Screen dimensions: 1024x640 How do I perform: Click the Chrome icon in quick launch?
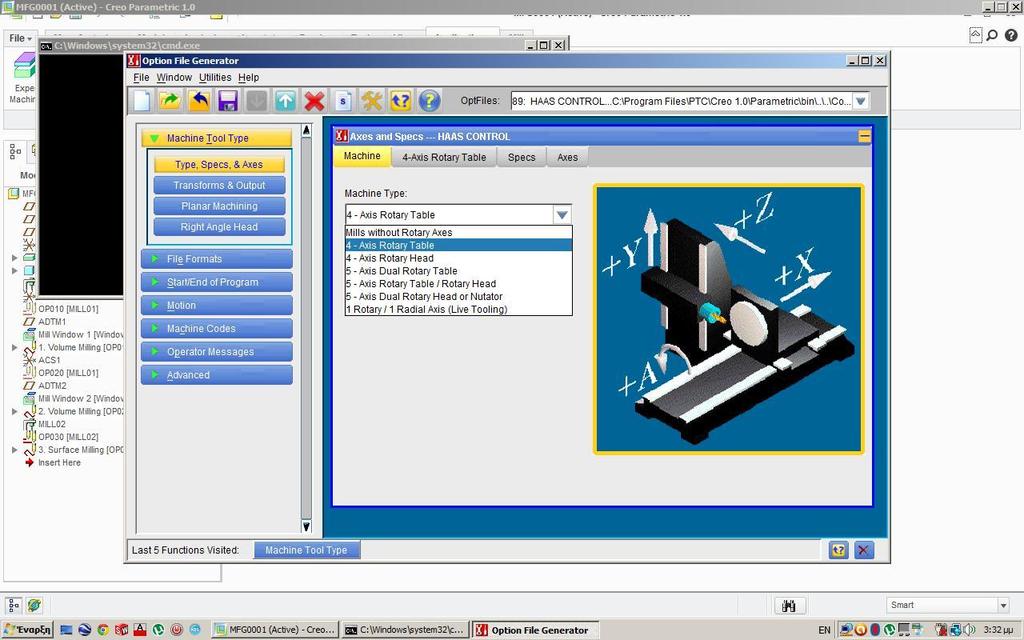103,630
